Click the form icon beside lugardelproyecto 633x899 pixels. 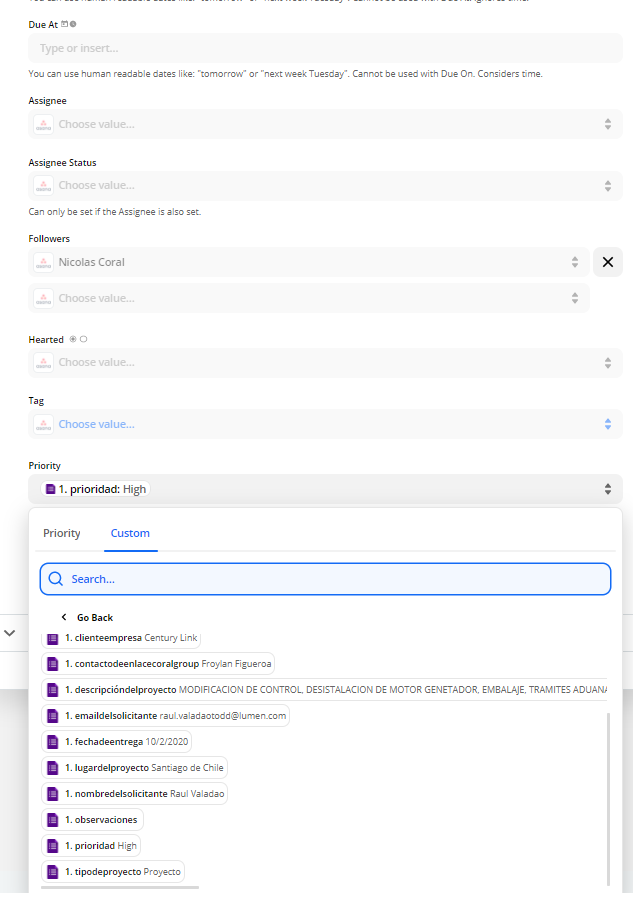(53, 768)
